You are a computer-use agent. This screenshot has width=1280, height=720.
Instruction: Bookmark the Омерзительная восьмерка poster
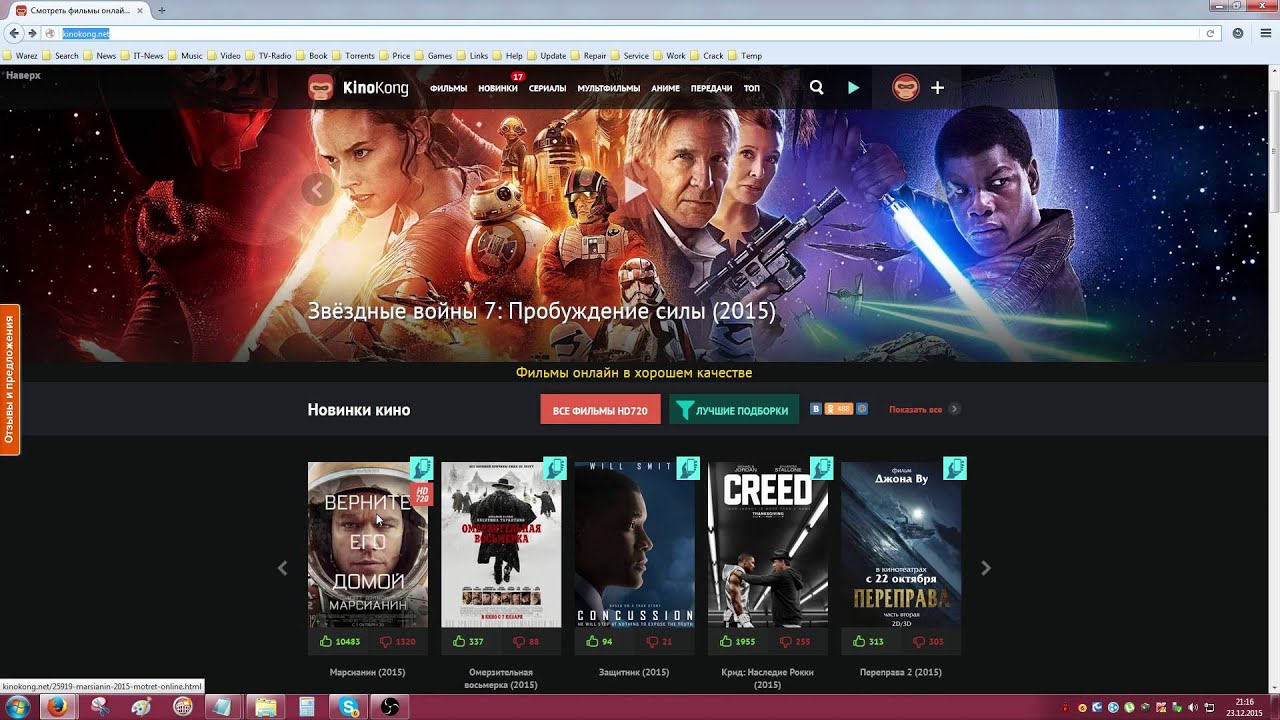[x=554, y=468]
